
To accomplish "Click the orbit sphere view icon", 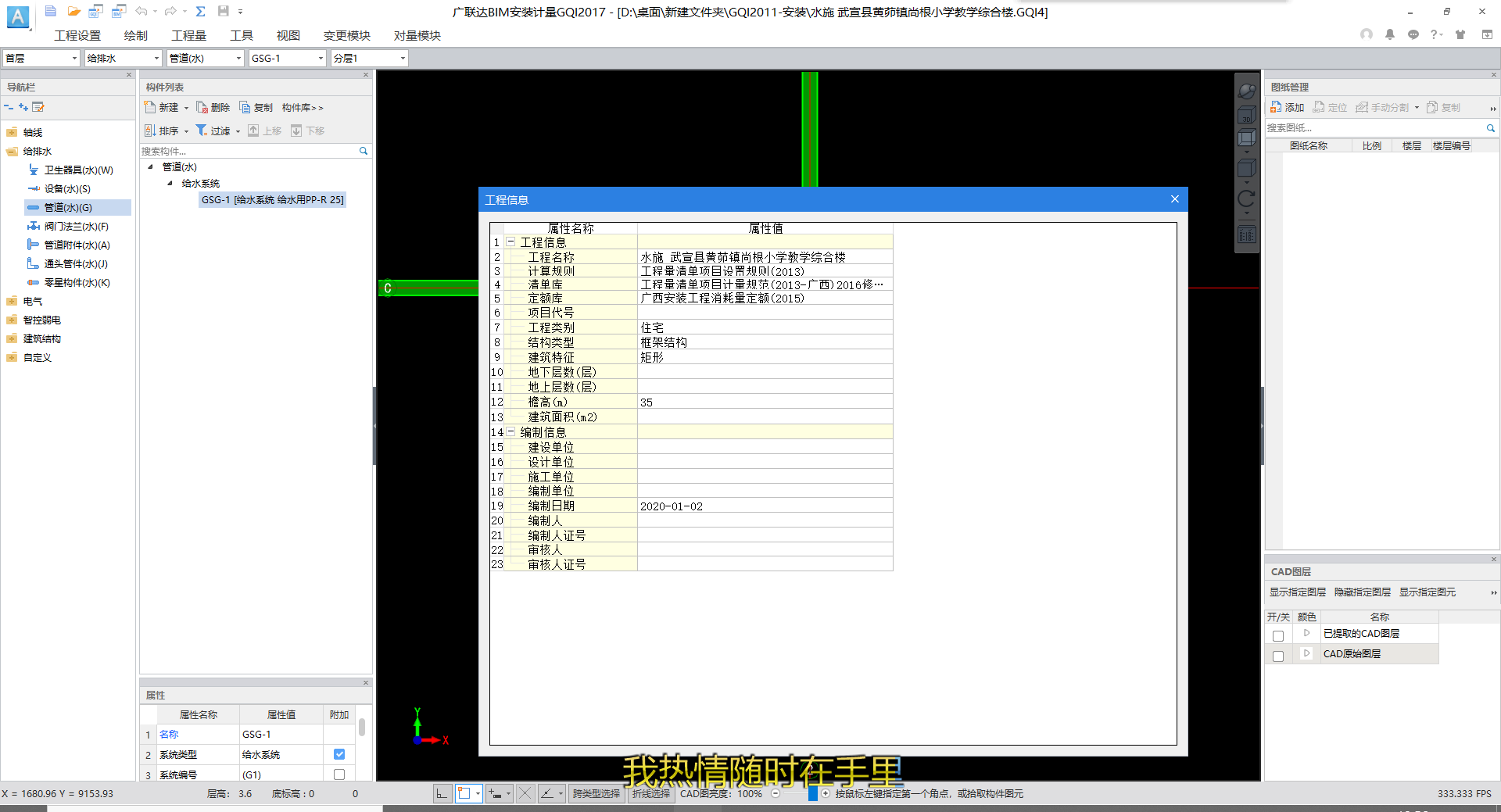I will 1247,92.
